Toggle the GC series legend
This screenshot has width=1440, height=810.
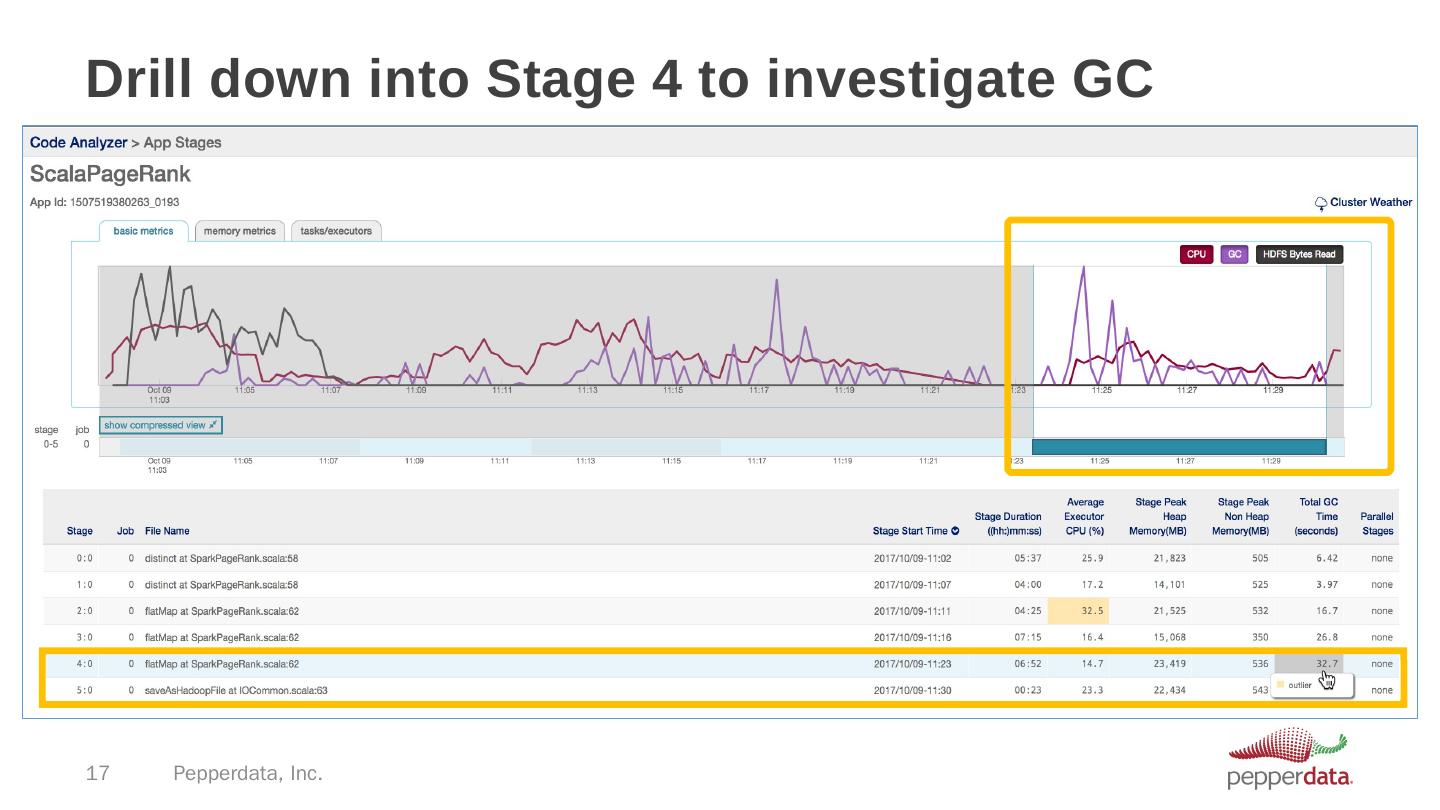[x=1234, y=254]
